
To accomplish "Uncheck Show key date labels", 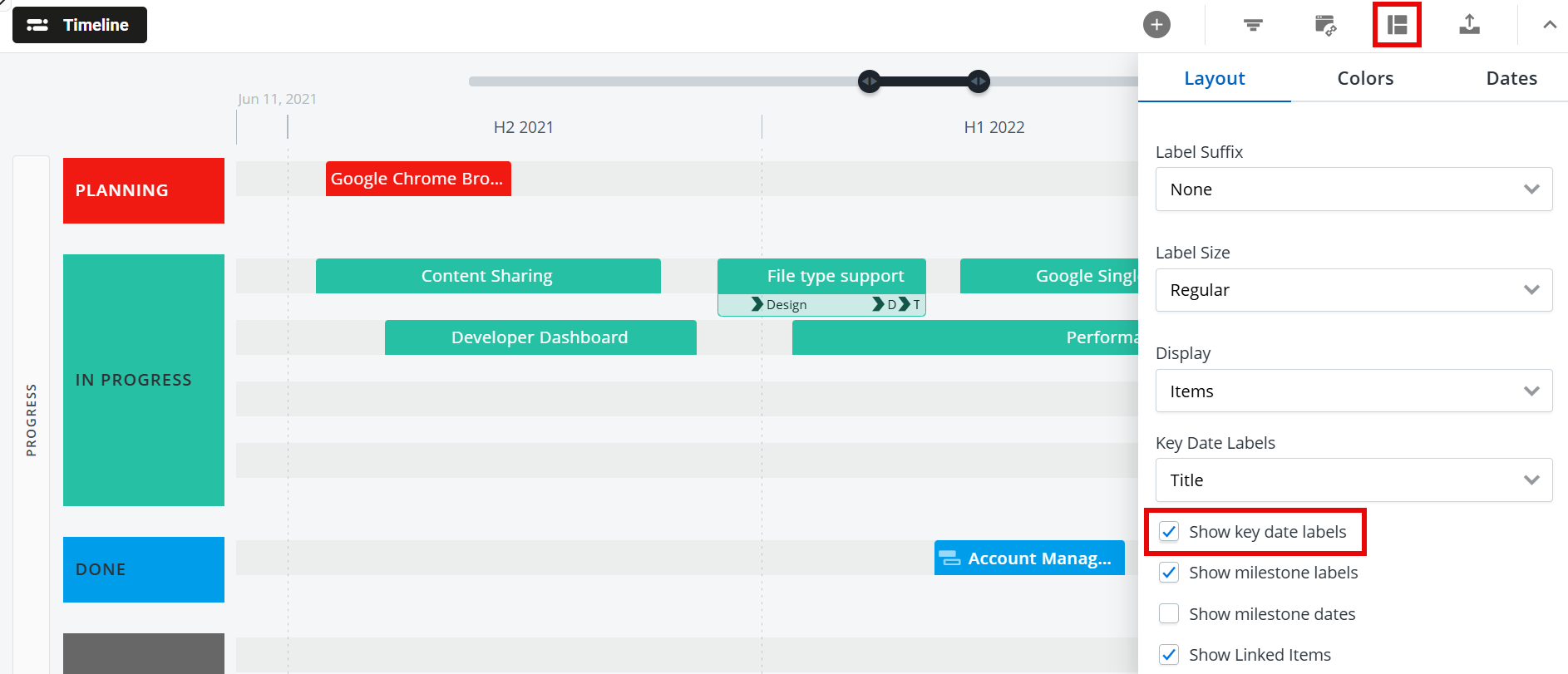I will coord(1169,531).
